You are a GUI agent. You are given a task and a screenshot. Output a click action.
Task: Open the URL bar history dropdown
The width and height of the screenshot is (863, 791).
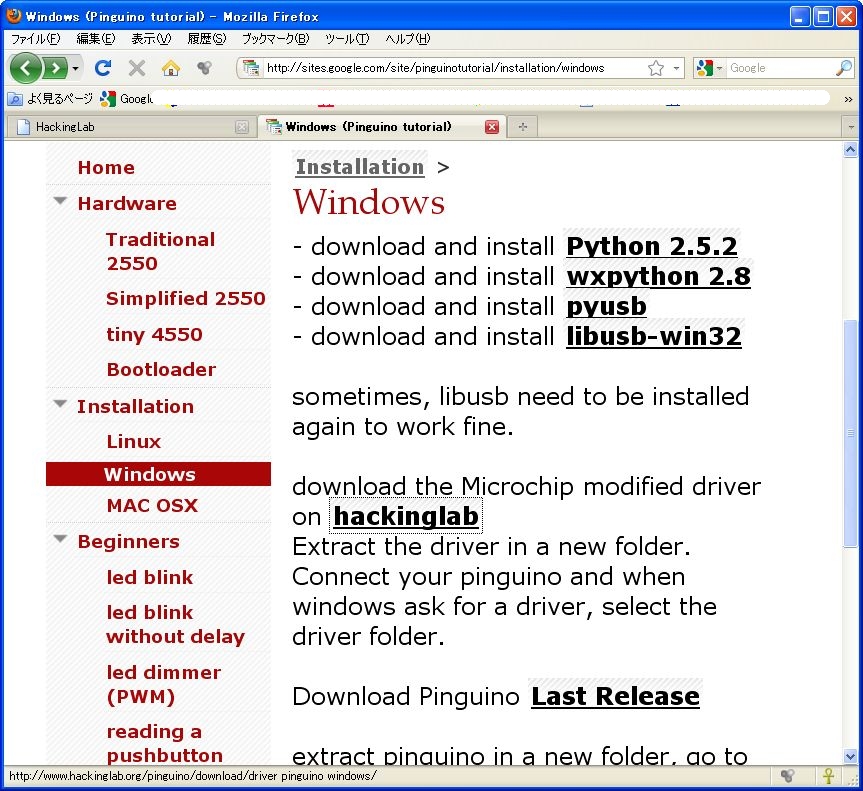(x=676, y=68)
